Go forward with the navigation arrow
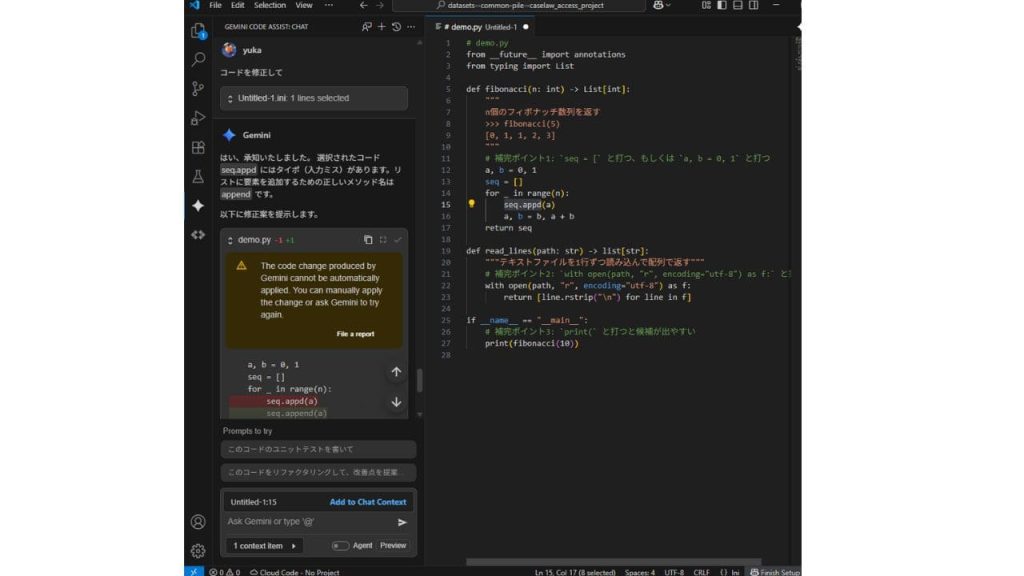 [379, 5]
